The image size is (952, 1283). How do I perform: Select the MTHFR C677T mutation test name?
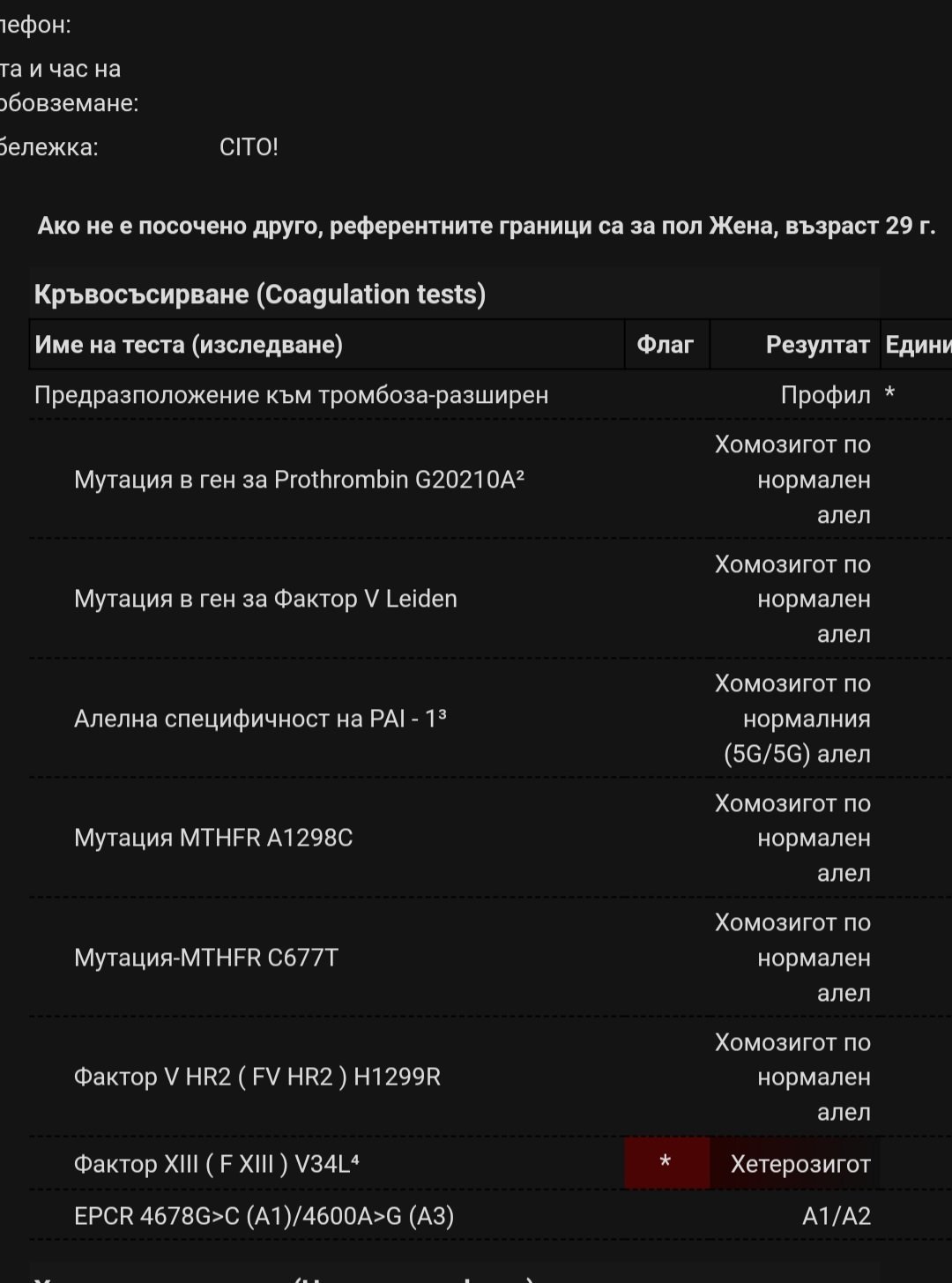[x=206, y=957]
